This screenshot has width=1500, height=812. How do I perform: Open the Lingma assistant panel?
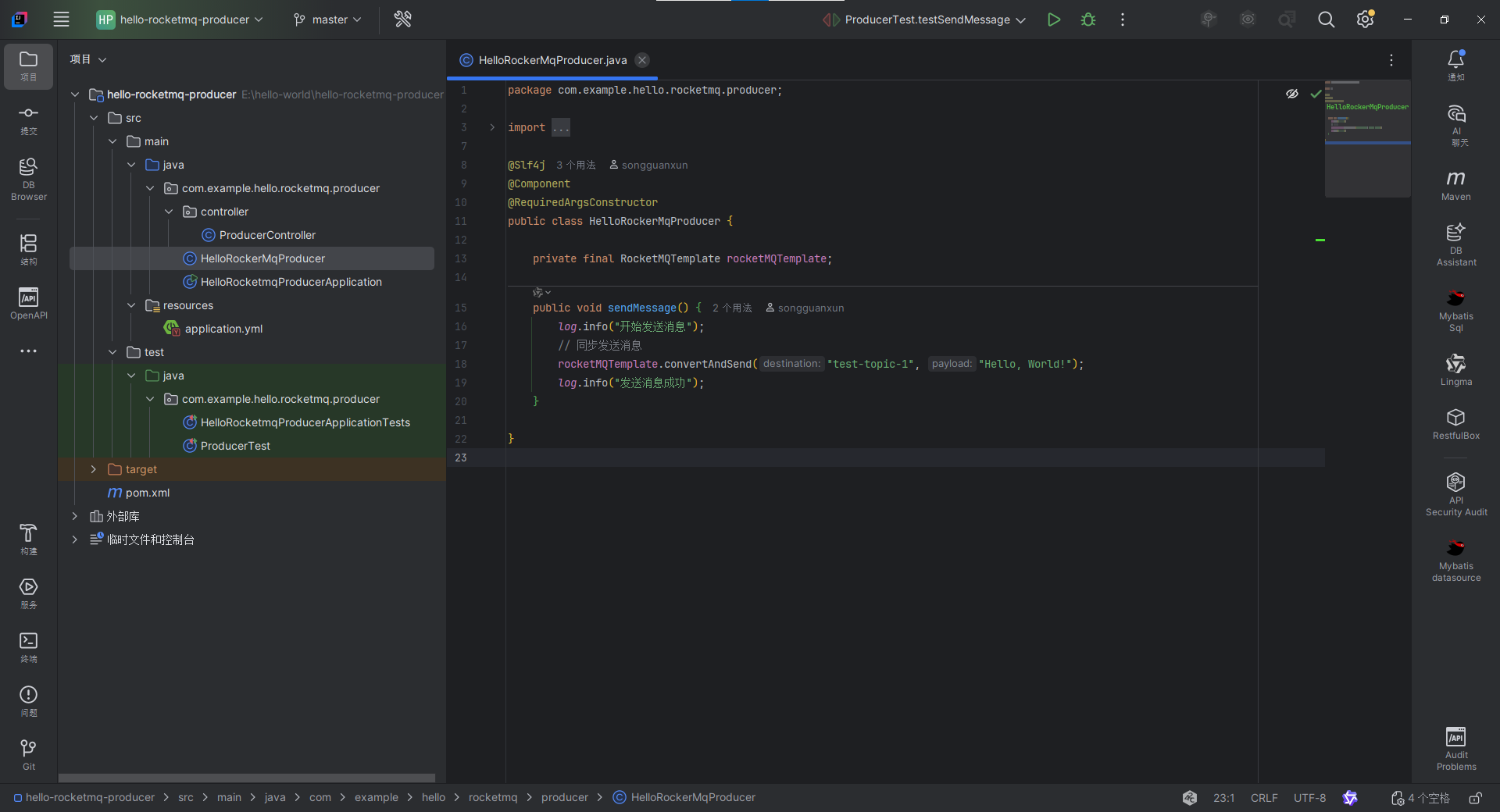(x=1455, y=369)
